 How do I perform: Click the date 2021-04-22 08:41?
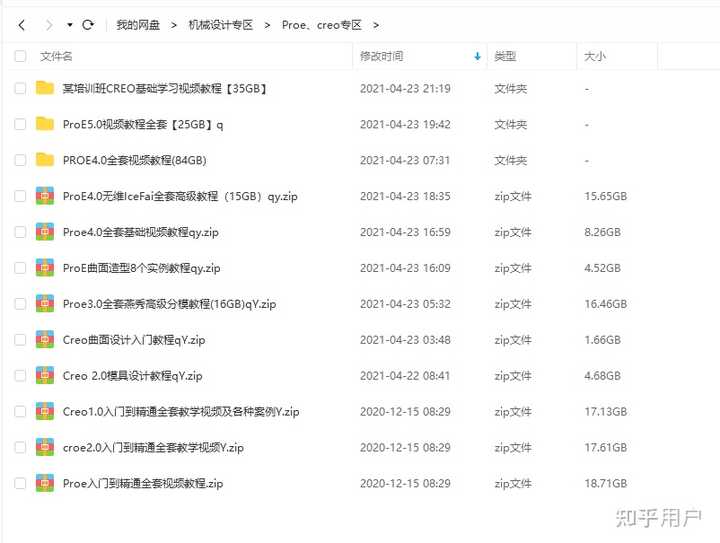[x=405, y=375]
